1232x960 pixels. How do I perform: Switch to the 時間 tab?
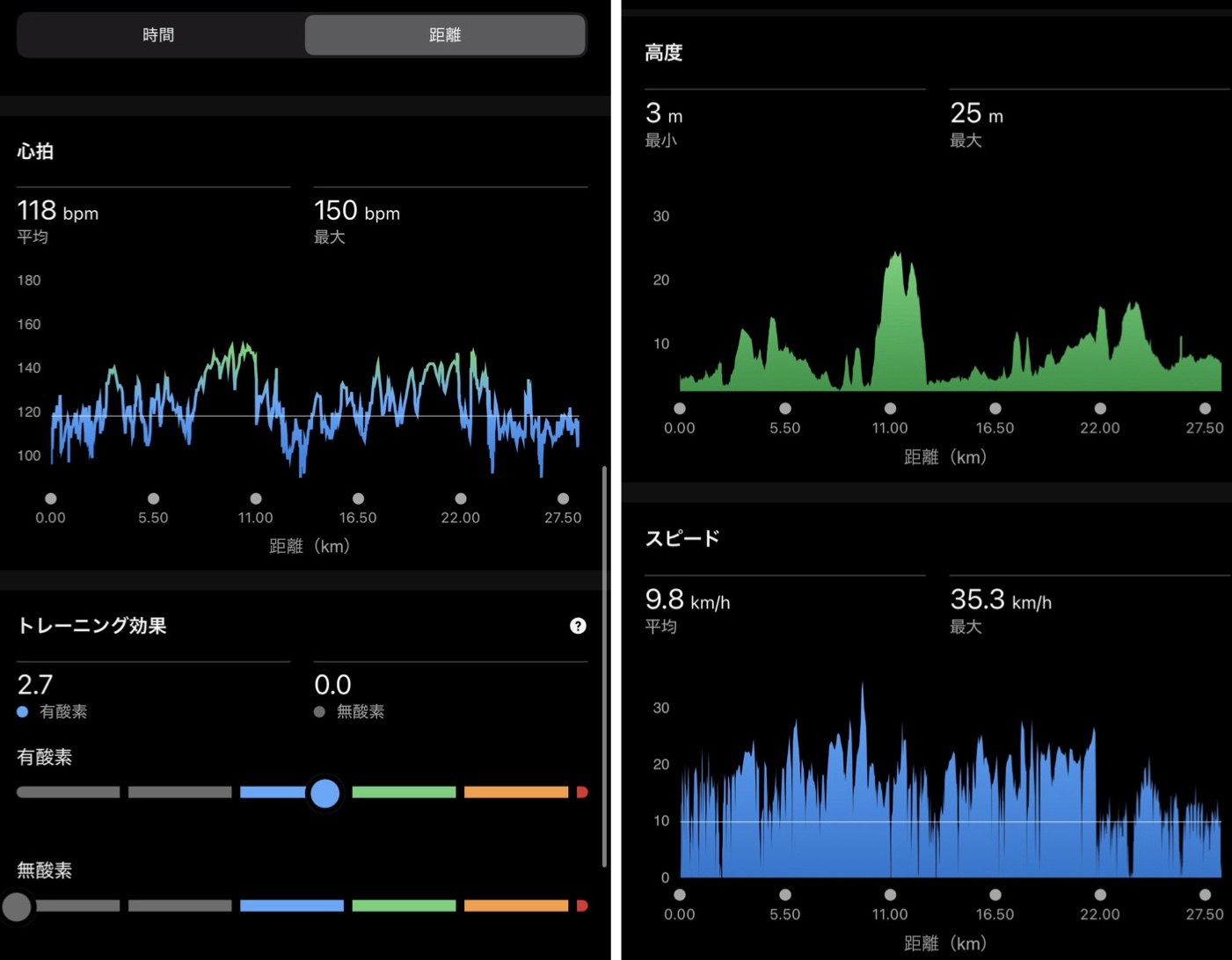(x=159, y=35)
